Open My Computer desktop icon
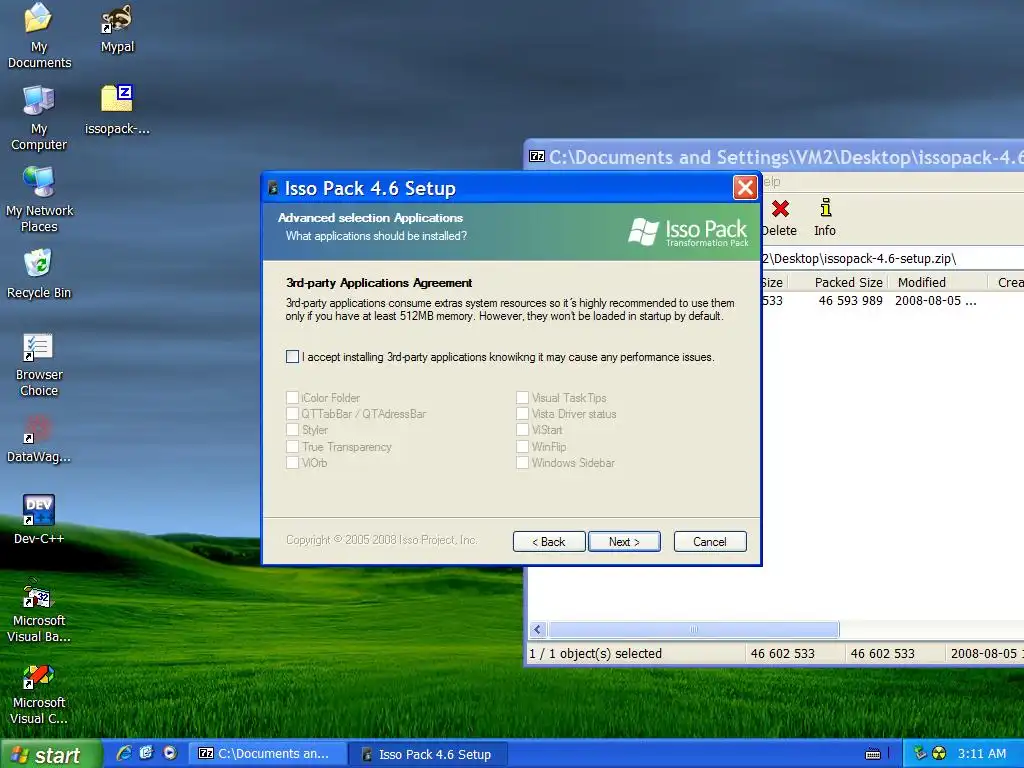1024x768 pixels. [39, 118]
